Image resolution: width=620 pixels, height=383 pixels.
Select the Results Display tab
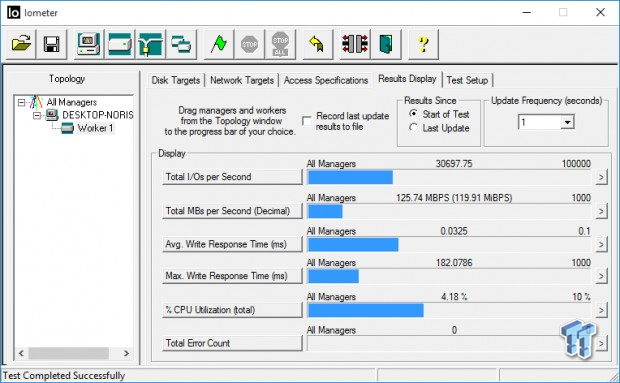coord(407,79)
